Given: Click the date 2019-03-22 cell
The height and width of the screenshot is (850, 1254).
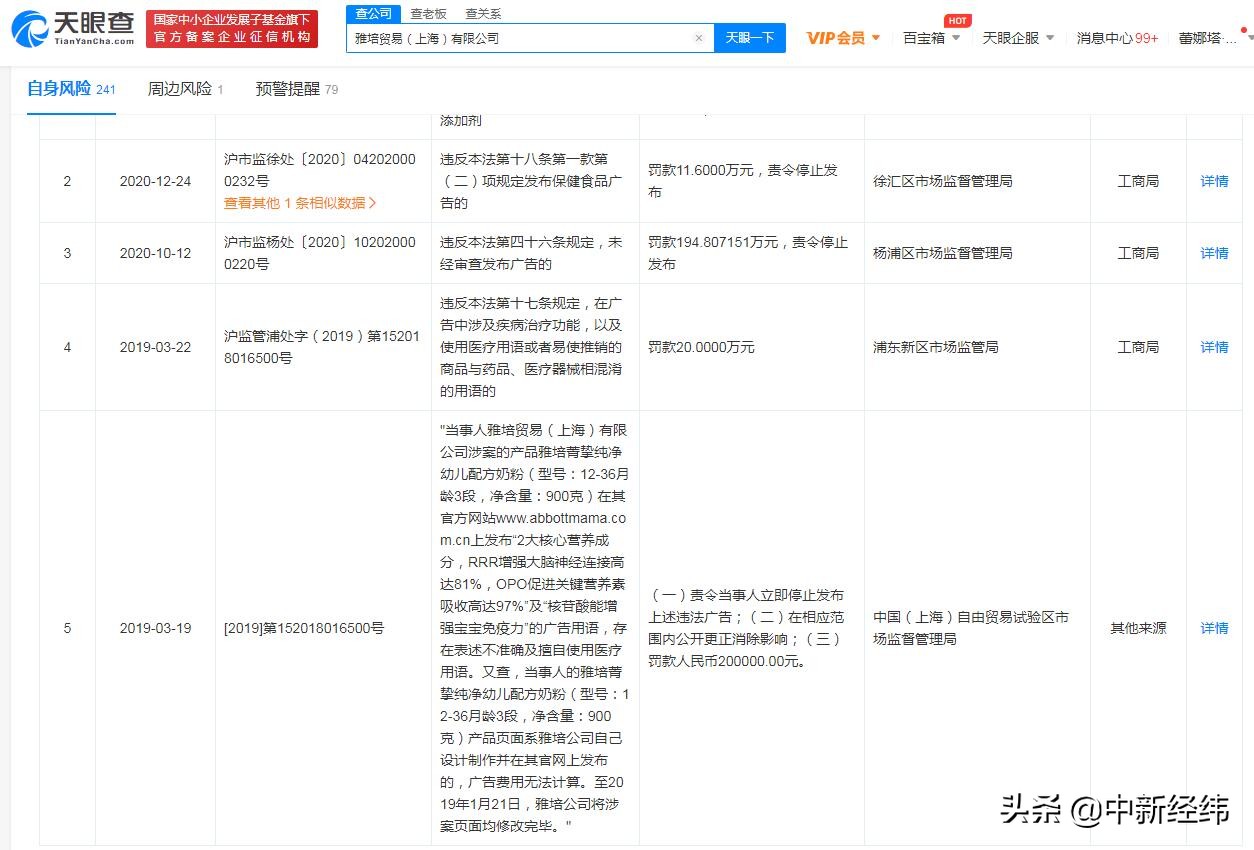Looking at the screenshot, I should point(155,347).
